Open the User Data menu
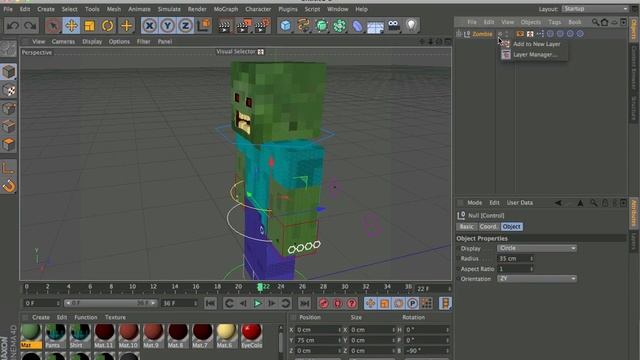This screenshot has height=360, width=640. tap(520, 203)
